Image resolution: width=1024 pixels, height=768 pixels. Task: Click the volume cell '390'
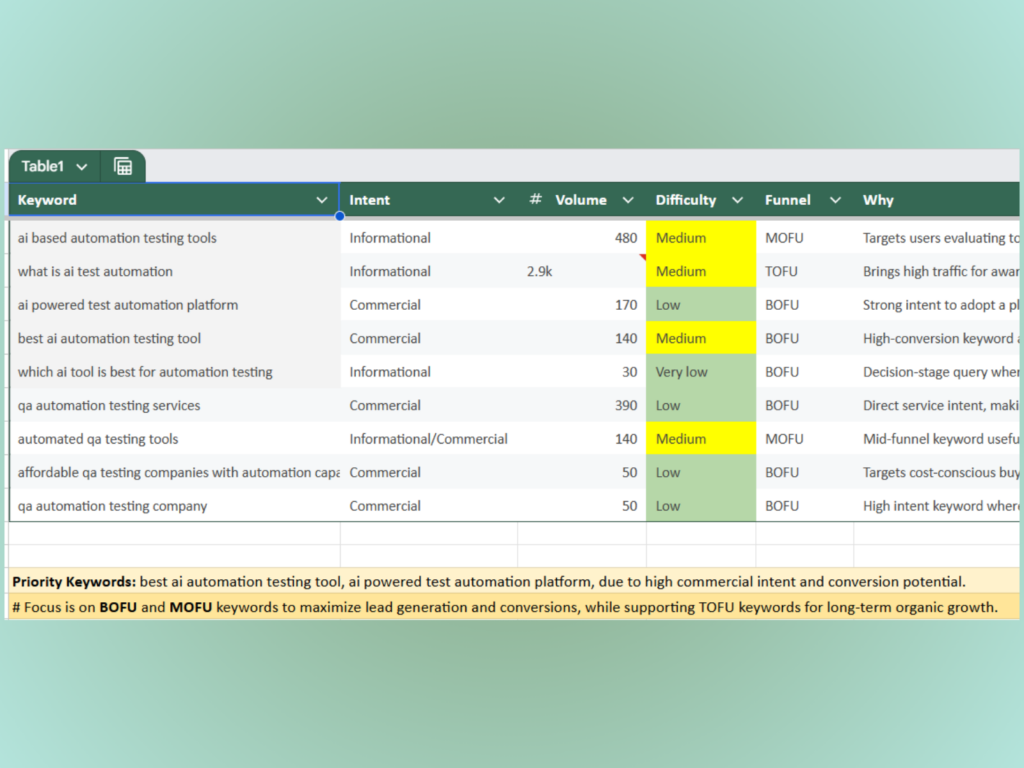tap(582, 406)
